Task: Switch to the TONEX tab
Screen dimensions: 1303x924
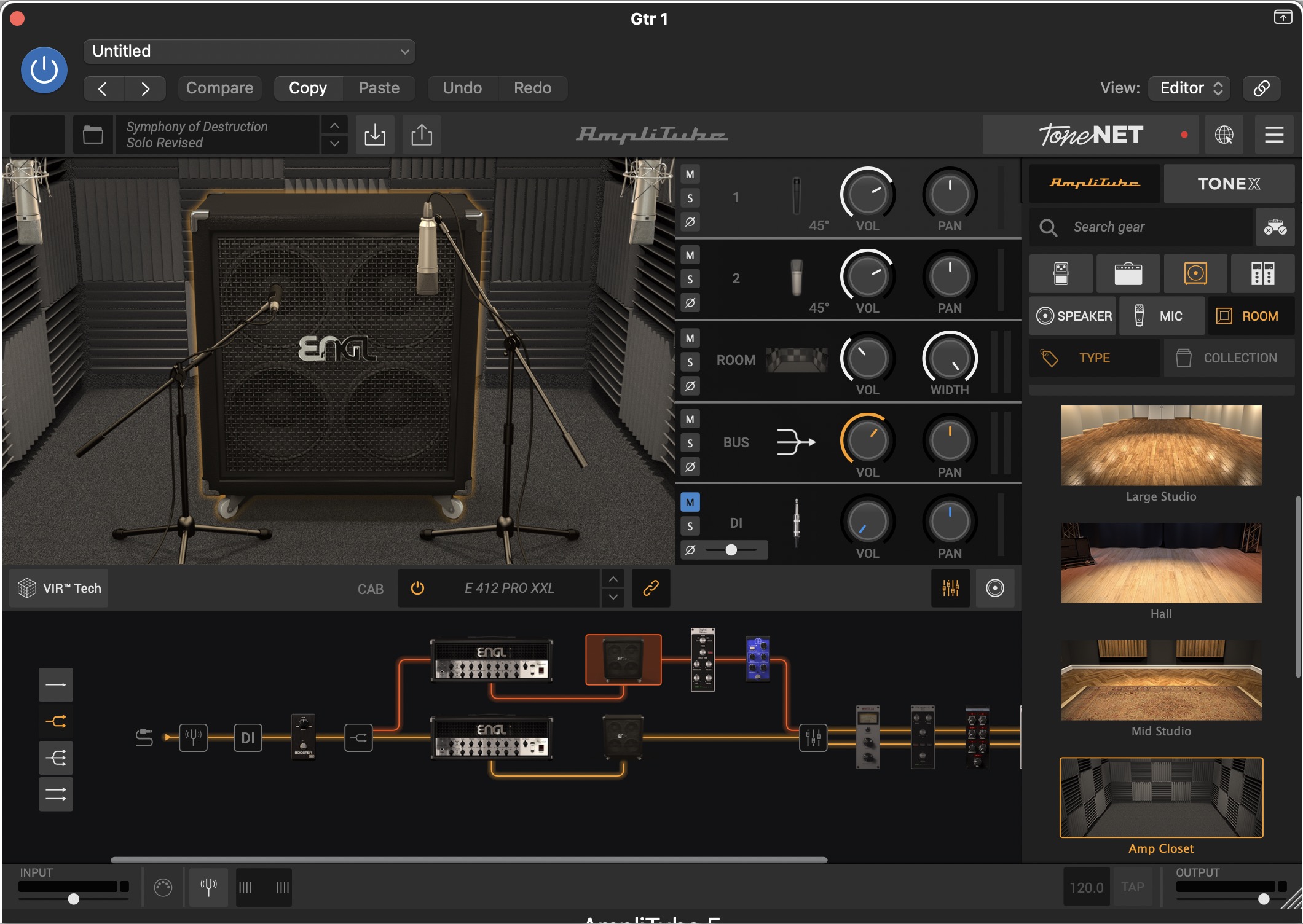Action: pos(1229,184)
